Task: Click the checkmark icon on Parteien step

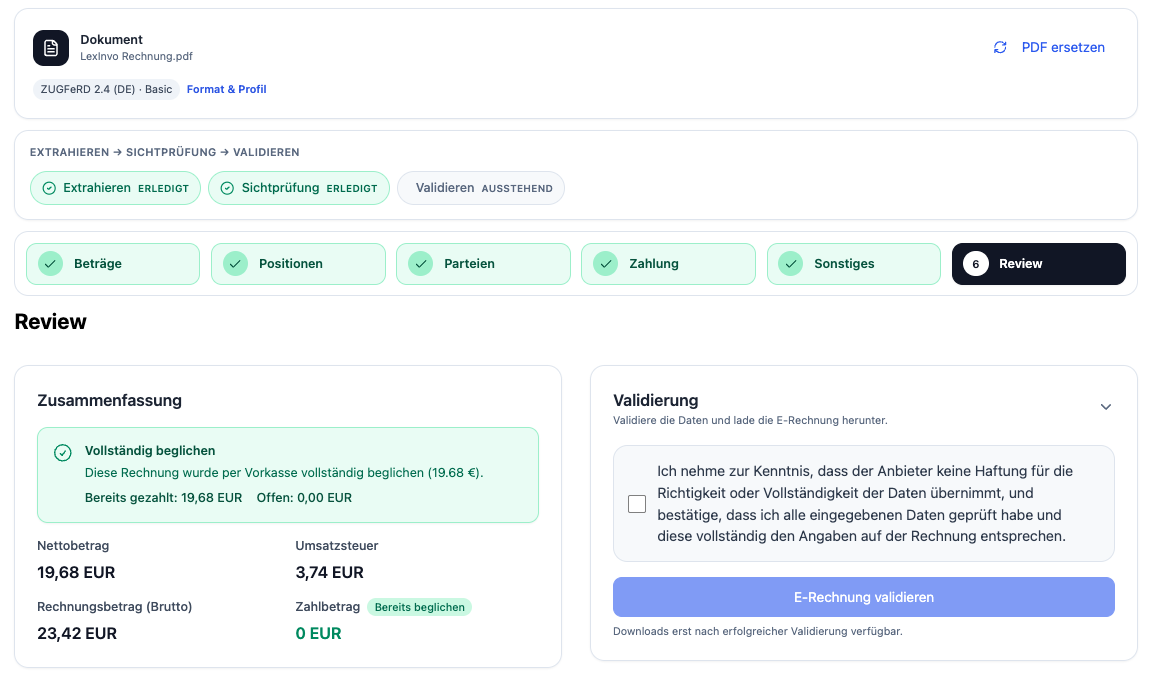Action: pos(420,264)
